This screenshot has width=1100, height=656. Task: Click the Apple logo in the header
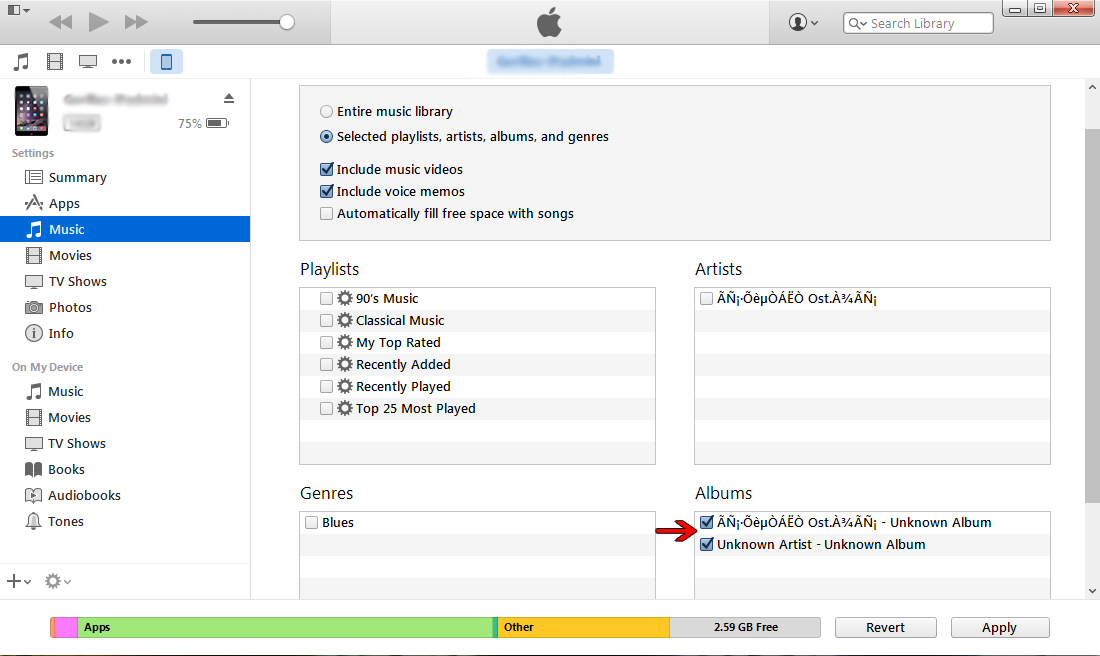click(x=549, y=22)
